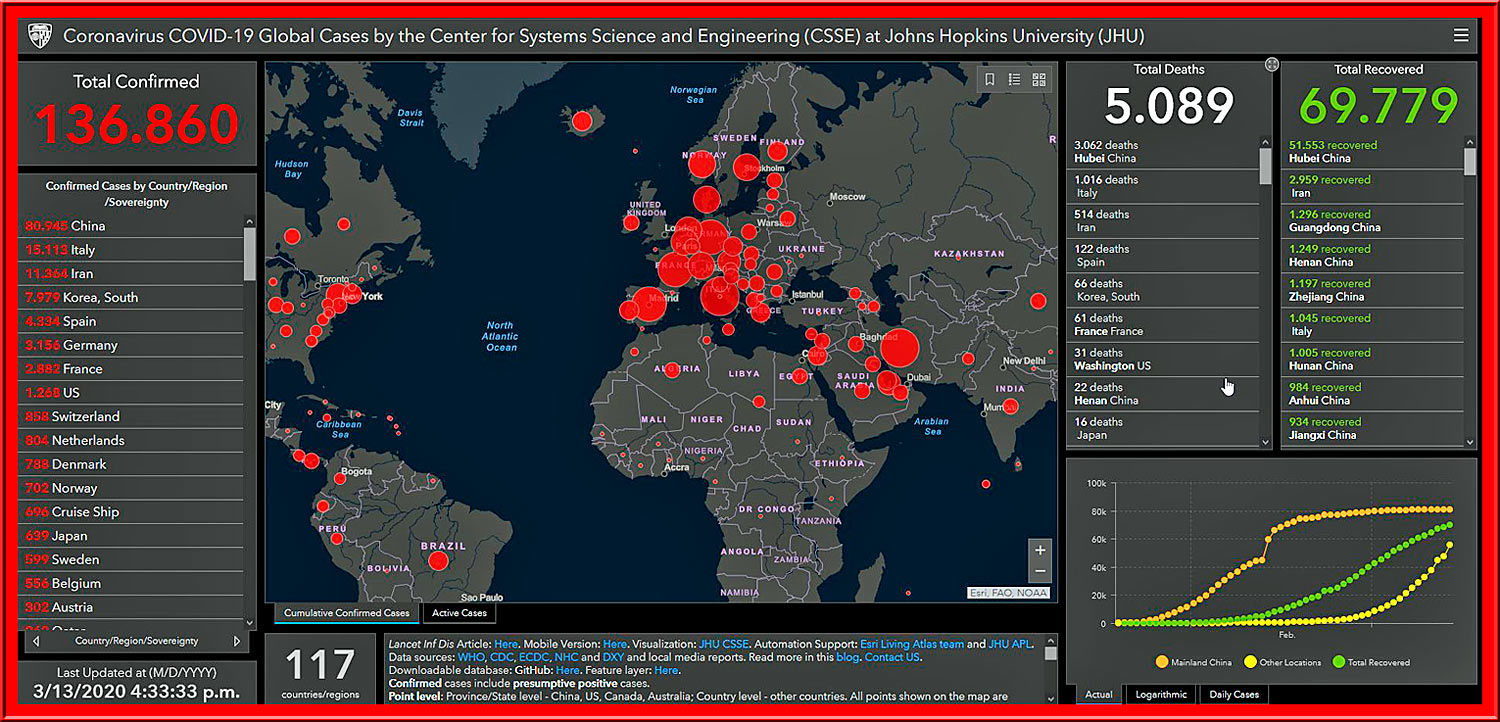The image size is (1500, 722).
Task: Open the Esri Living Atlas team link
Action: tap(913, 644)
